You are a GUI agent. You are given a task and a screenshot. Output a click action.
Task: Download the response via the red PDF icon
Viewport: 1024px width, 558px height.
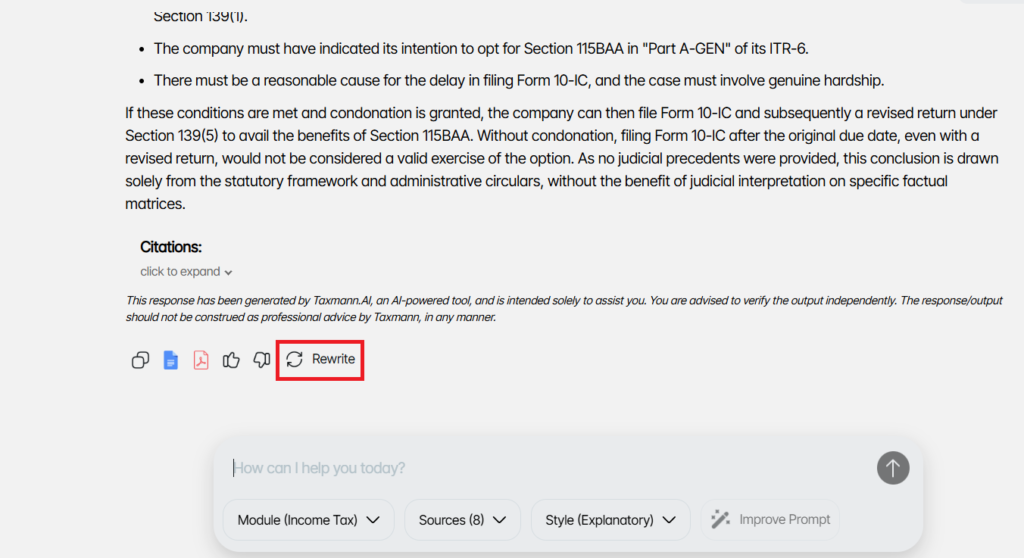pos(201,360)
